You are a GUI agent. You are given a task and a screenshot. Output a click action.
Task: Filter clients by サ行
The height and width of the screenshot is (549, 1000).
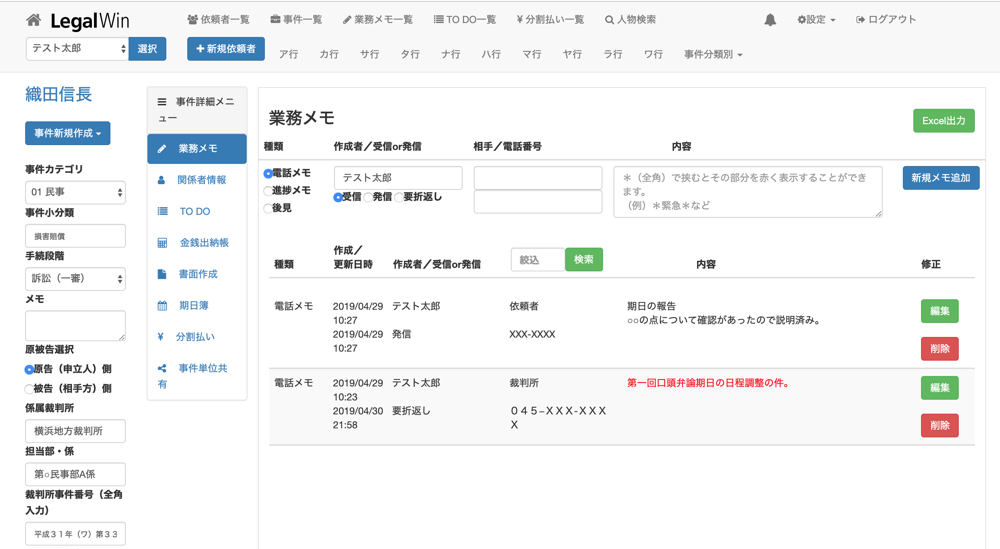tap(369, 54)
